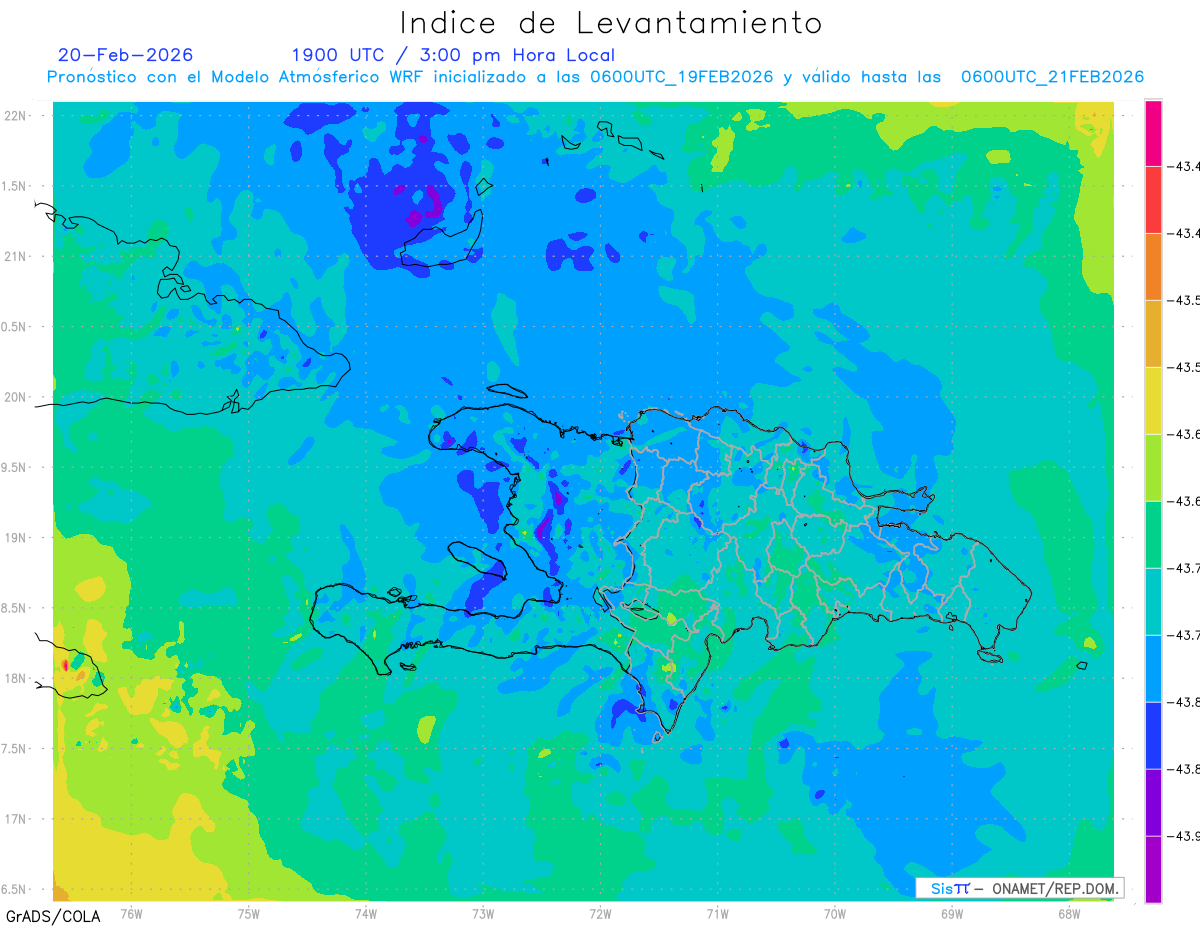Pick the pink swatch topping the legend
This screenshot has height=927, width=1200.
tap(1153, 133)
